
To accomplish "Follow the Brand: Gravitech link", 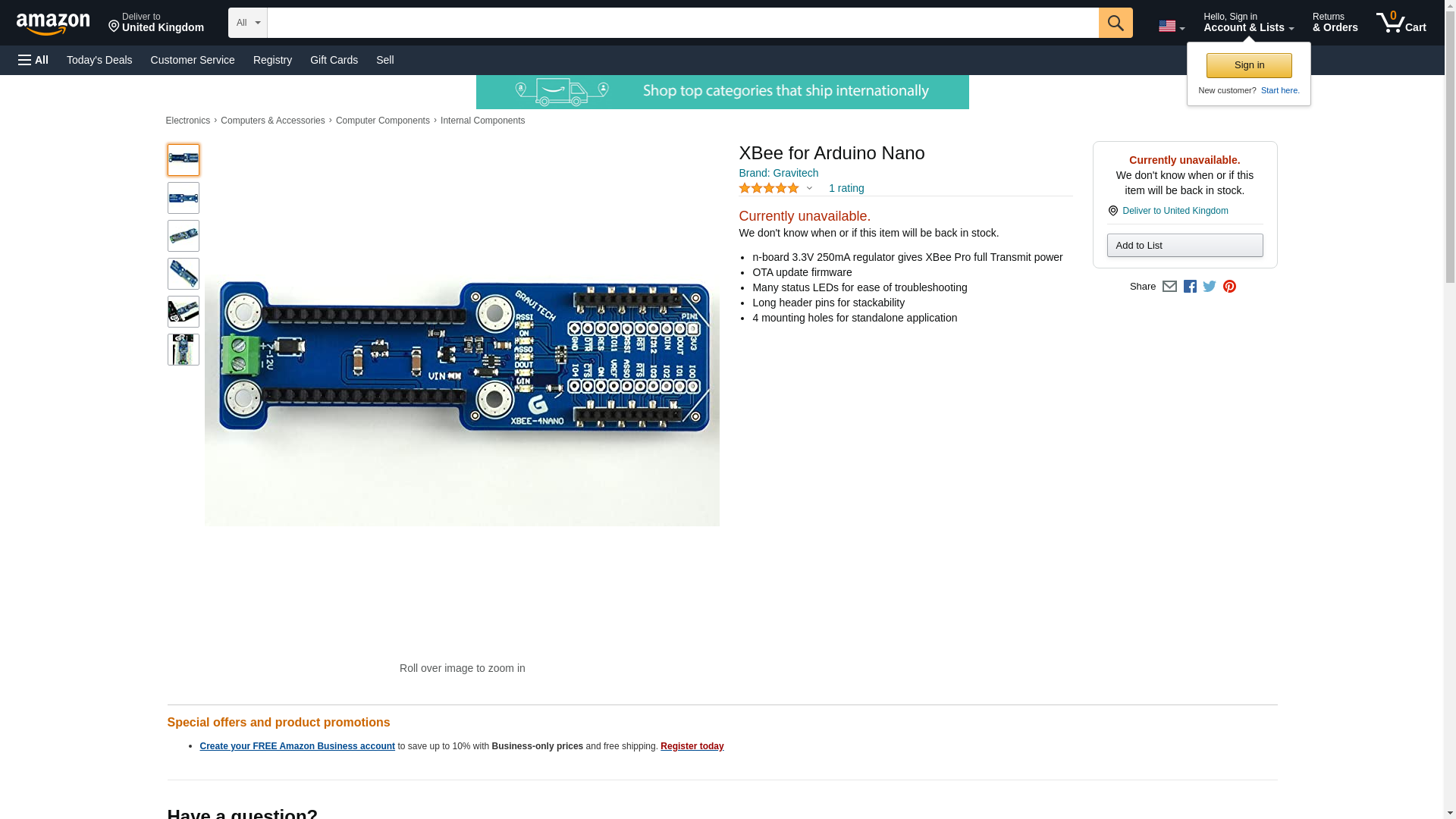I will 778,173.
